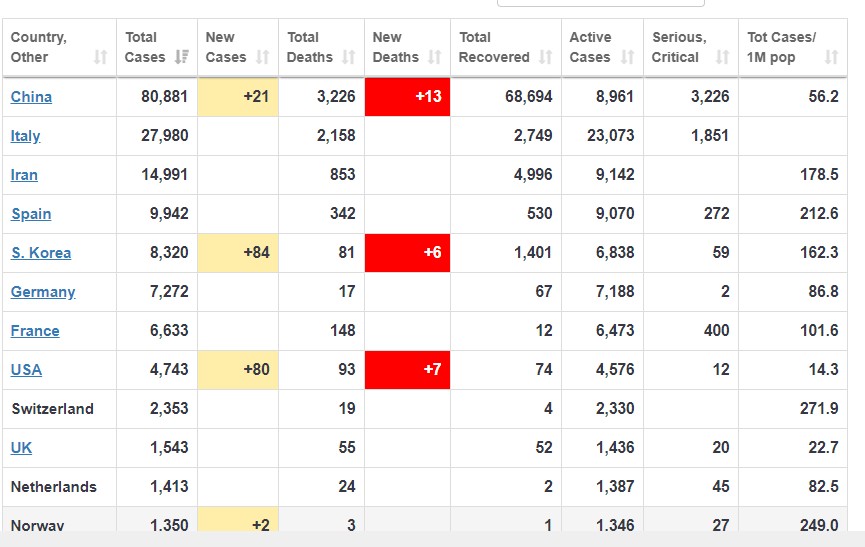Click UK's total deaths 55
Screen dimensions: 865x547
tap(347, 448)
